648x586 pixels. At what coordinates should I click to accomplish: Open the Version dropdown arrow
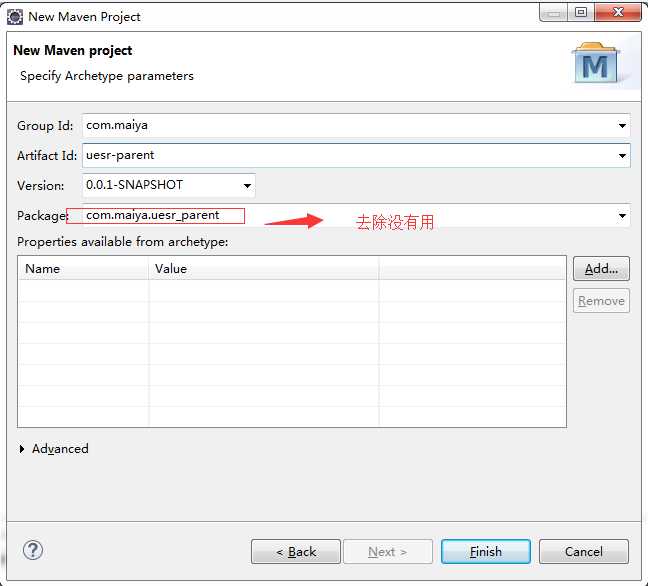[x=247, y=186]
